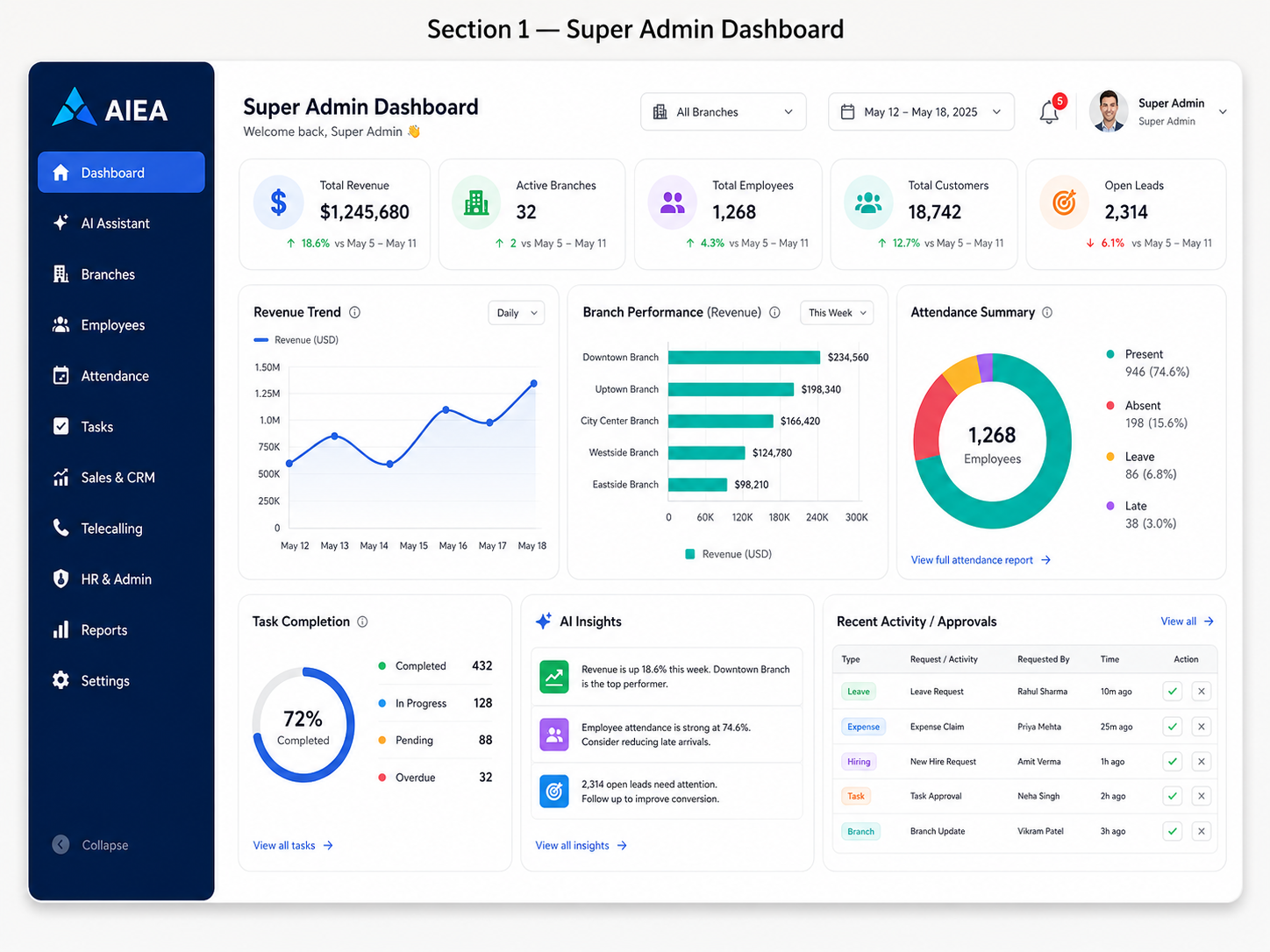Click the Leave tag in activity table
Screen dimensions: 1270x952
point(859,692)
